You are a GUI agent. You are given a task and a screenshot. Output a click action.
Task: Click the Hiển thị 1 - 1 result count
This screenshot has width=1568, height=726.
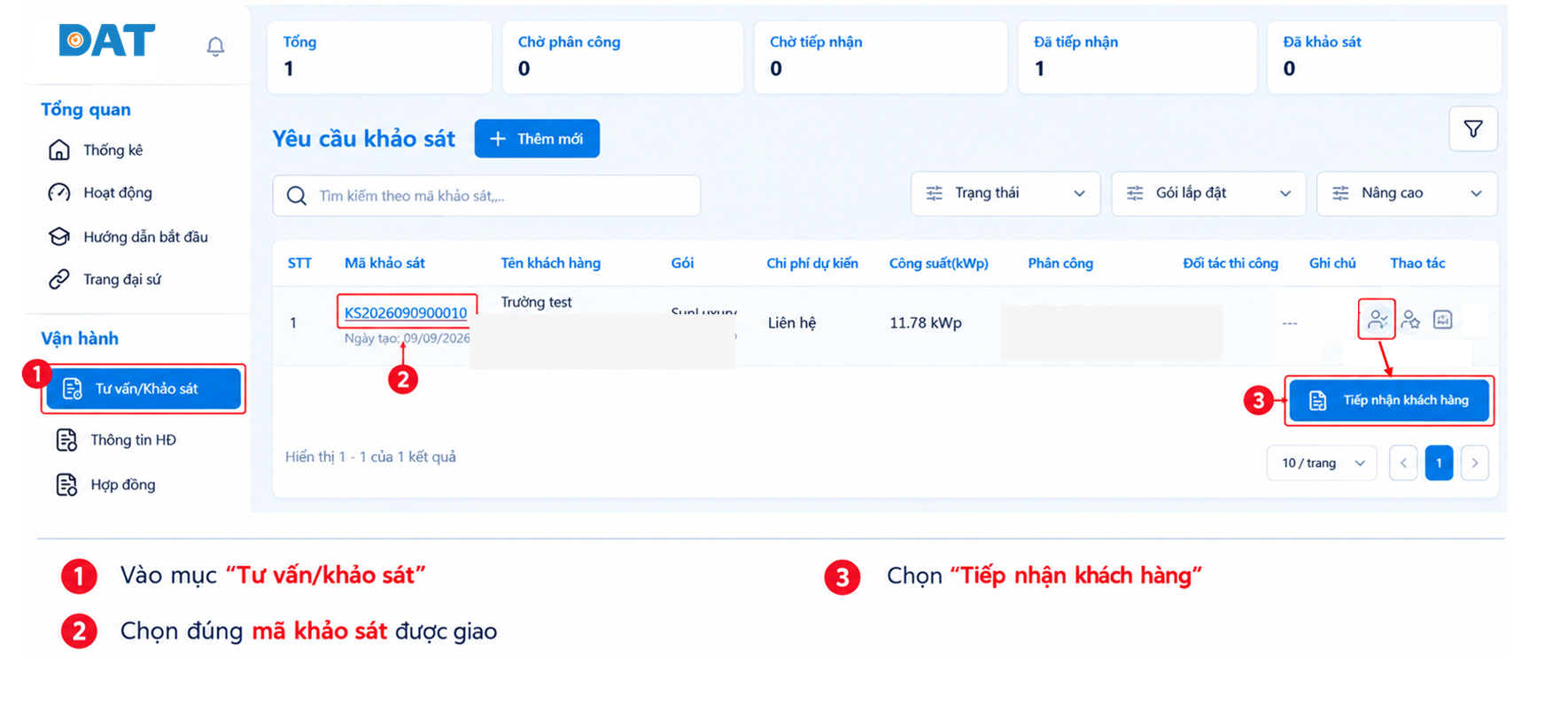tap(370, 457)
